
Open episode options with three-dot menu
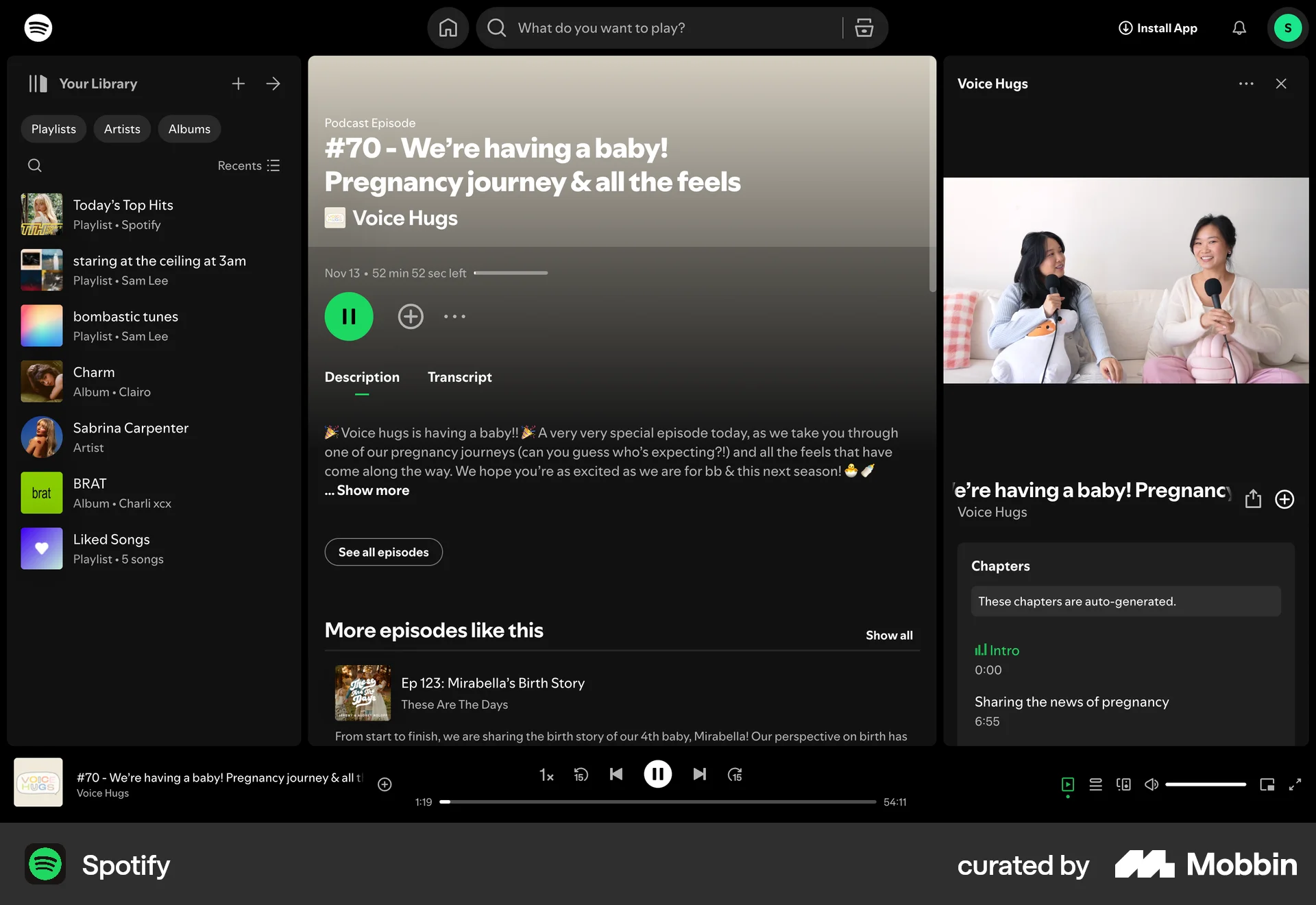pyautogui.click(x=454, y=316)
